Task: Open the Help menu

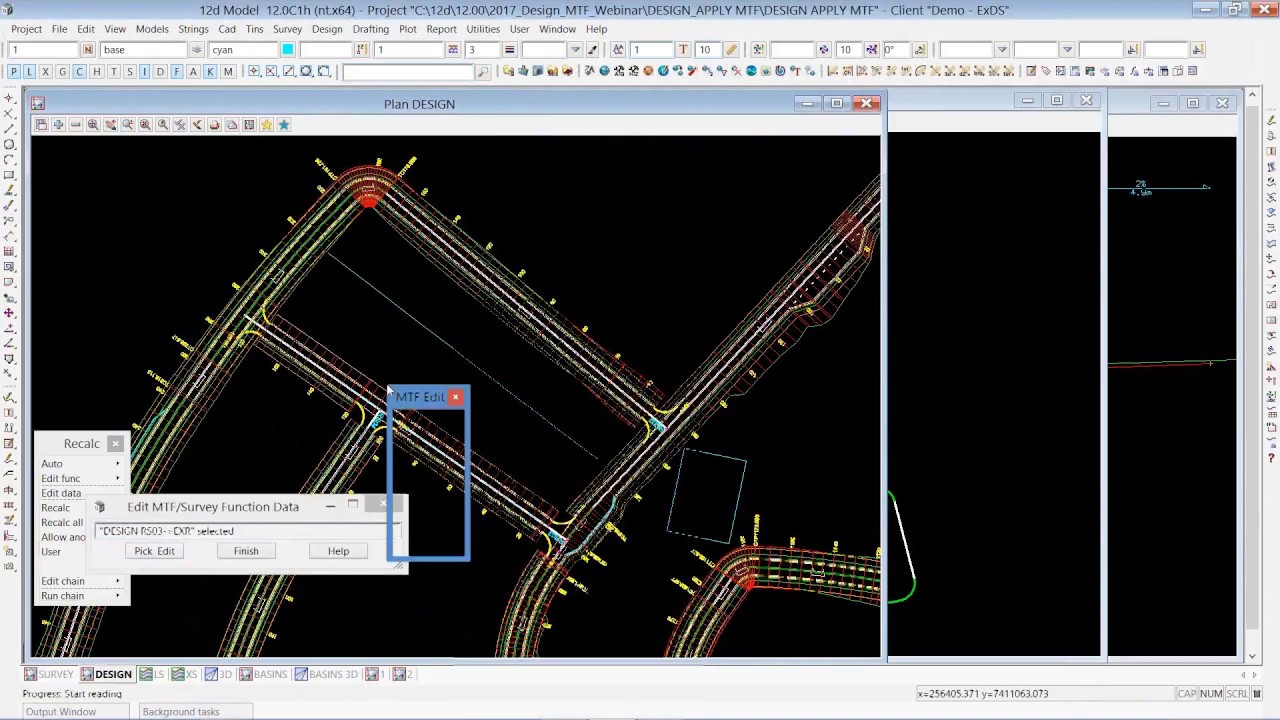Action: (x=596, y=29)
